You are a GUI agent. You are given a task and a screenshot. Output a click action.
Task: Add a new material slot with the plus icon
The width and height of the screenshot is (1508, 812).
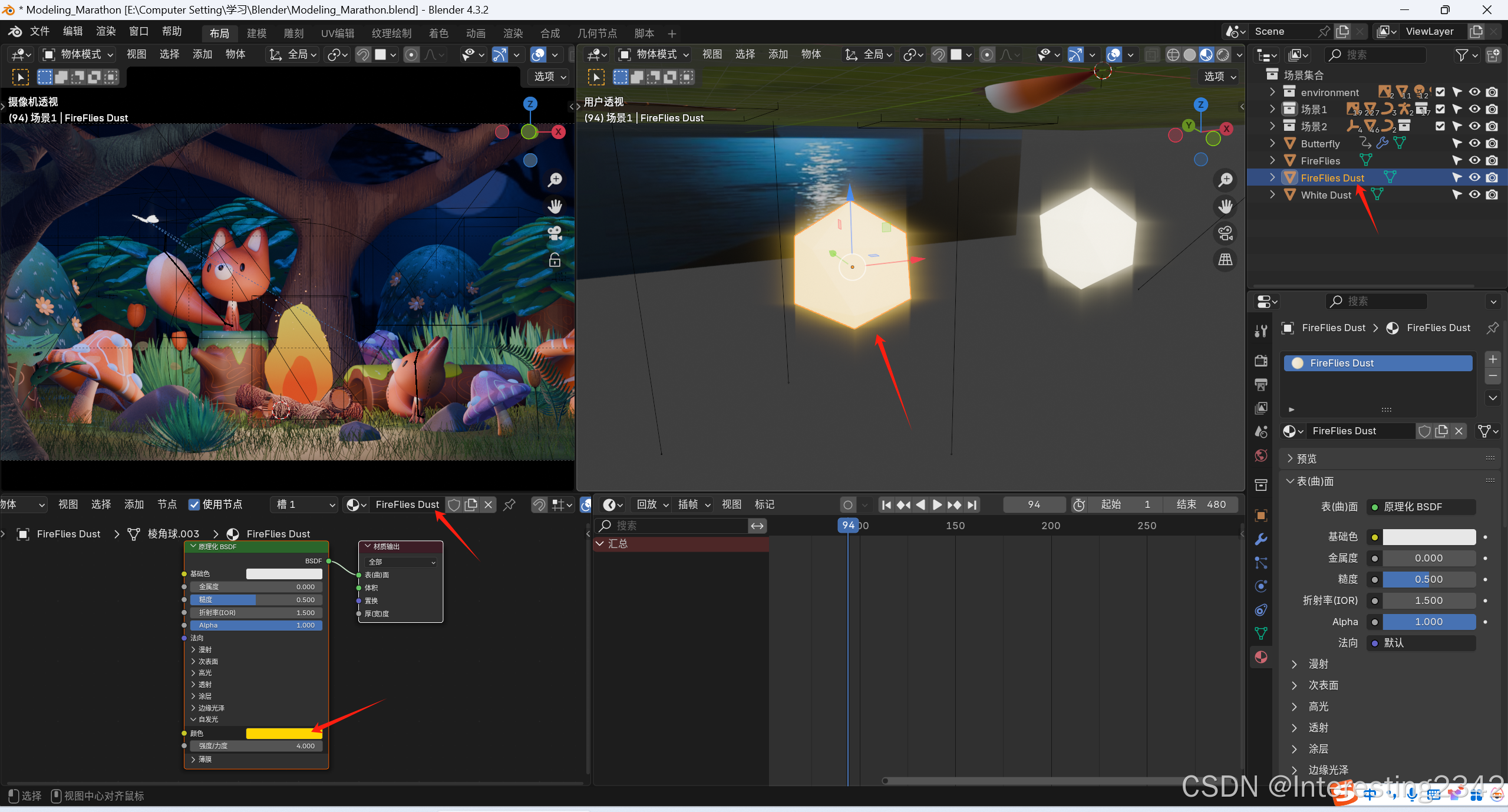1493,359
